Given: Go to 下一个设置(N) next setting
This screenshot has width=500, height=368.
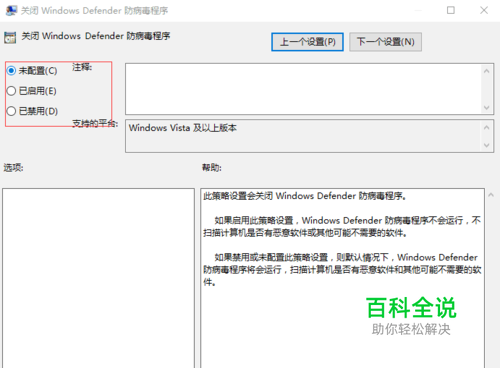Looking at the screenshot, I should [385, 42].
